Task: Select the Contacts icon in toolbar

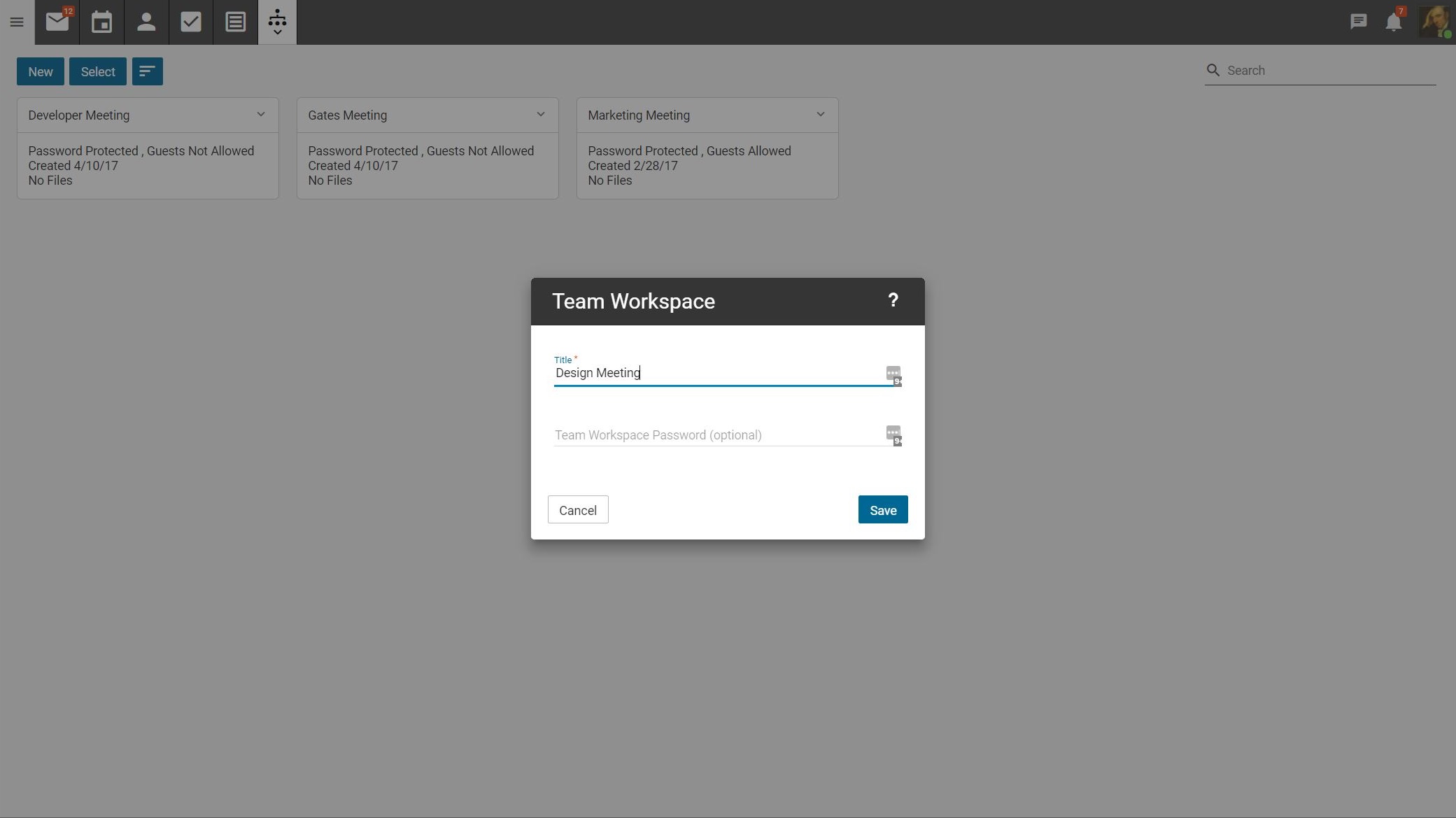Action: pyautogui.click(x=145, y=22)
